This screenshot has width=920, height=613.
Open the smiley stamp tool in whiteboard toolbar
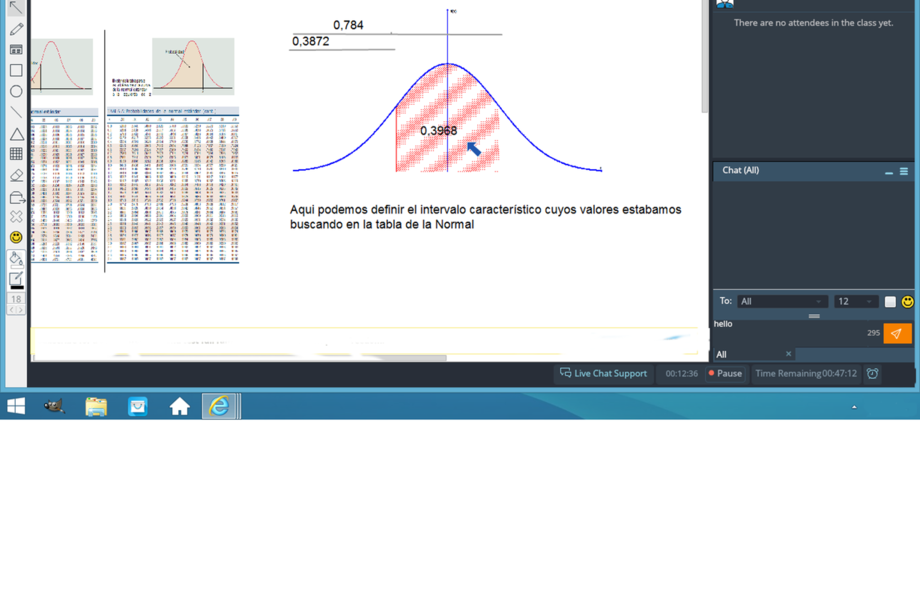16,237
